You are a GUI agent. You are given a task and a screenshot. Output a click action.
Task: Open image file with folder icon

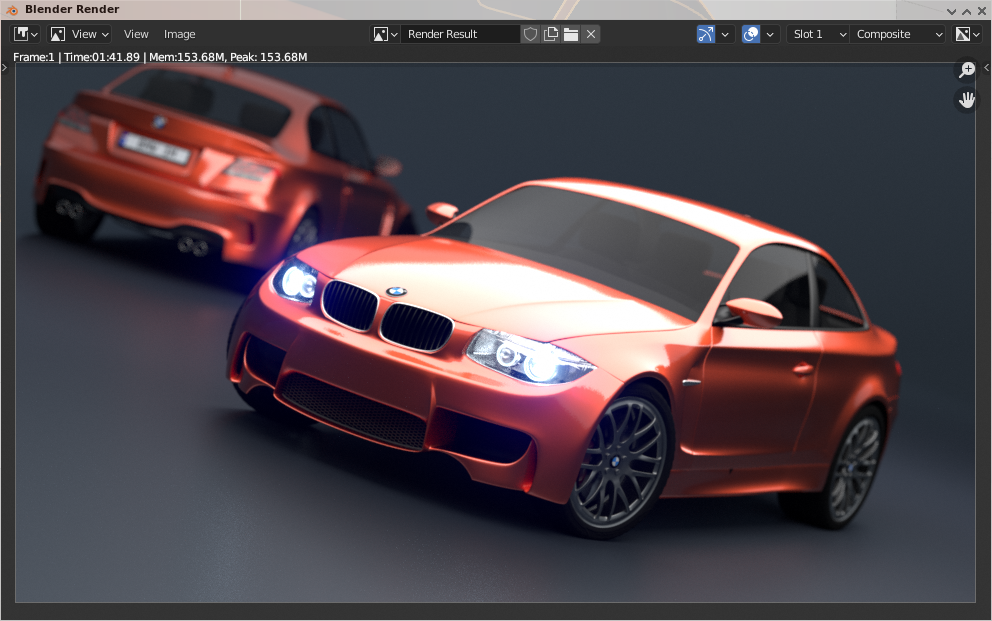571,34
